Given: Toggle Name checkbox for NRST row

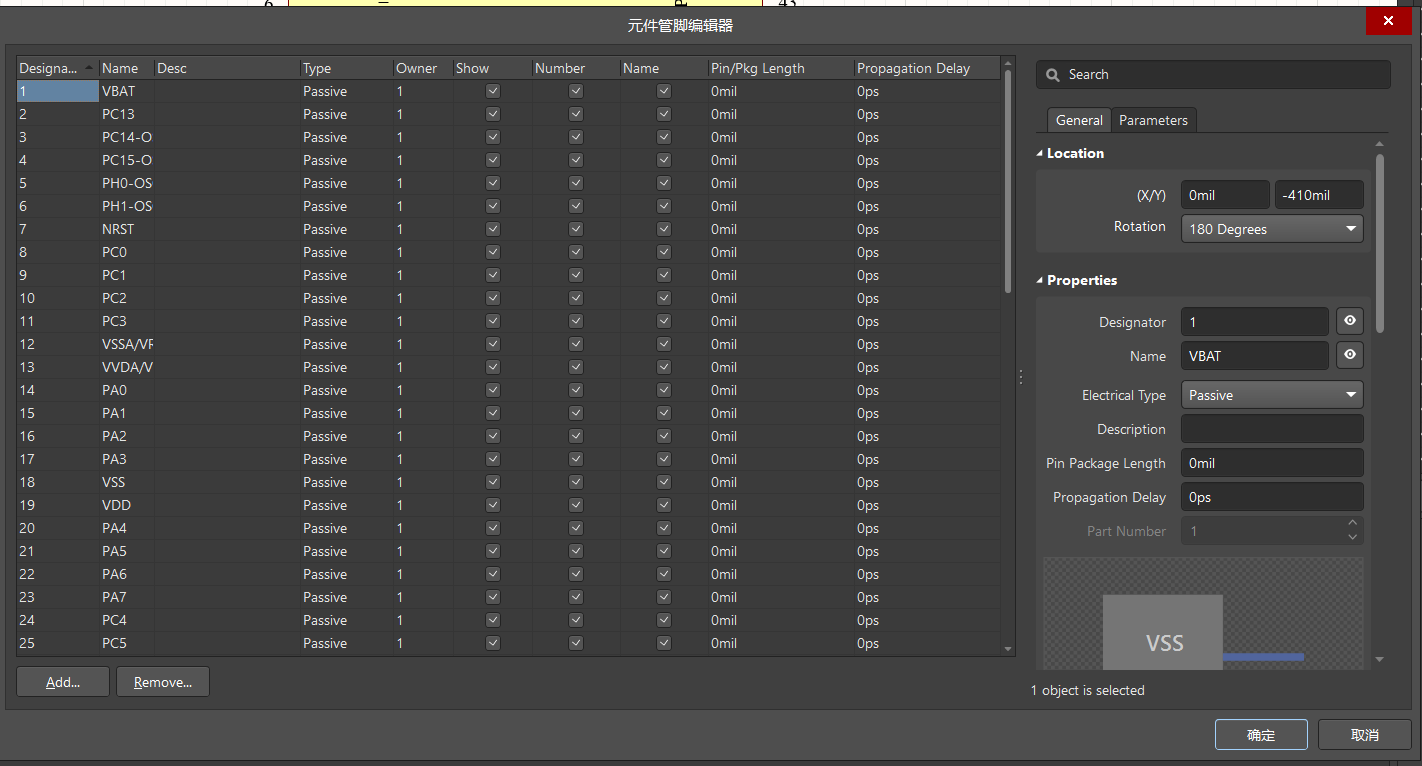Looking at the screenshot, I should coord(664,229).
